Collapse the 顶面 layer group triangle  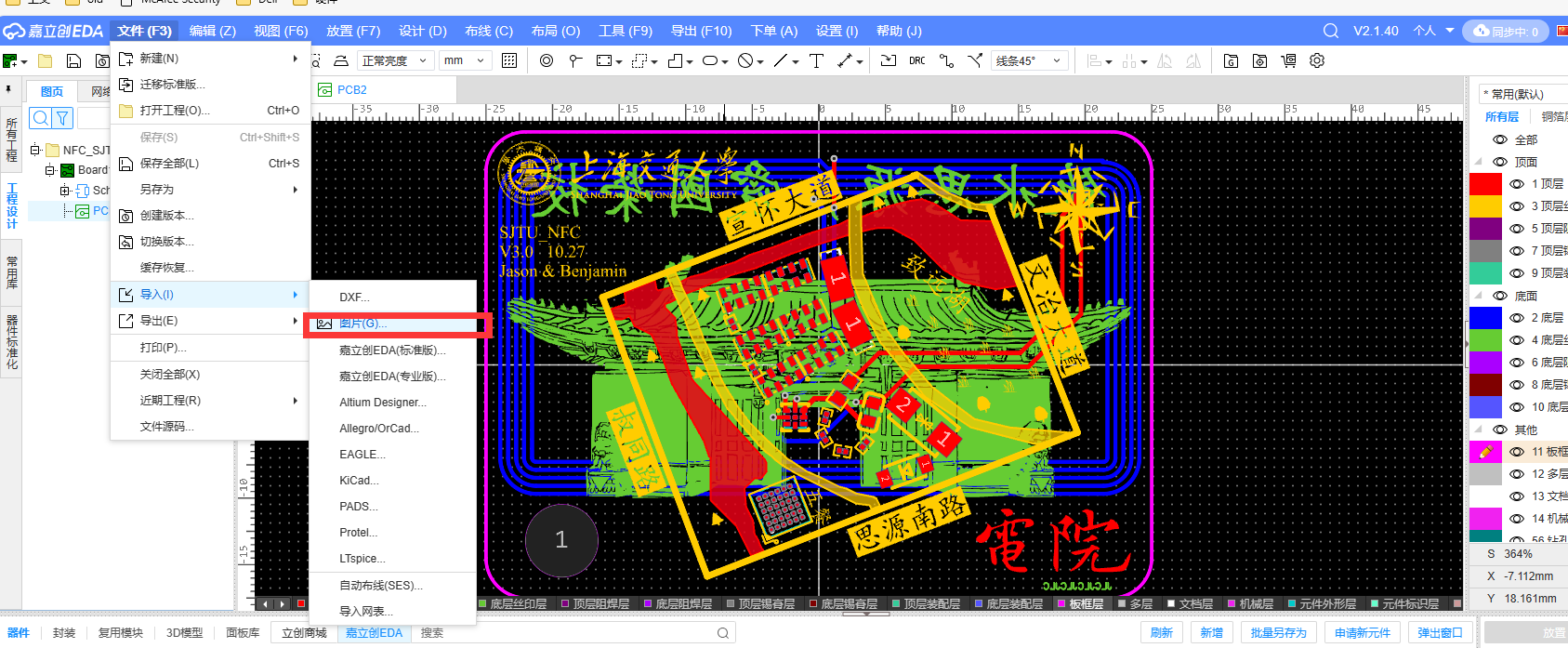(1478, 162)
